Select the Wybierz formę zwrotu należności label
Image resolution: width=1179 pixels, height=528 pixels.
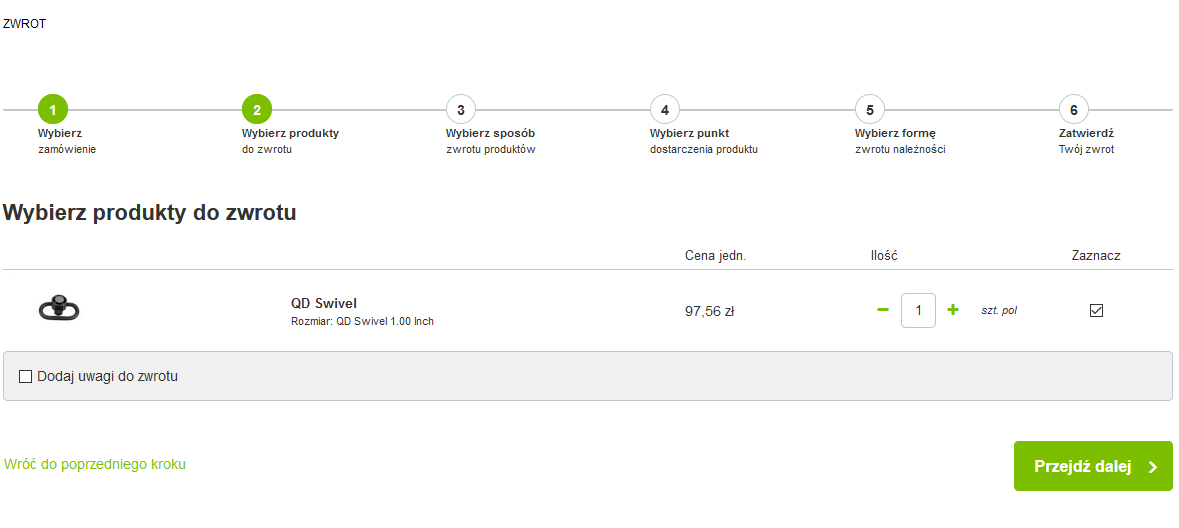click(899, 141)
